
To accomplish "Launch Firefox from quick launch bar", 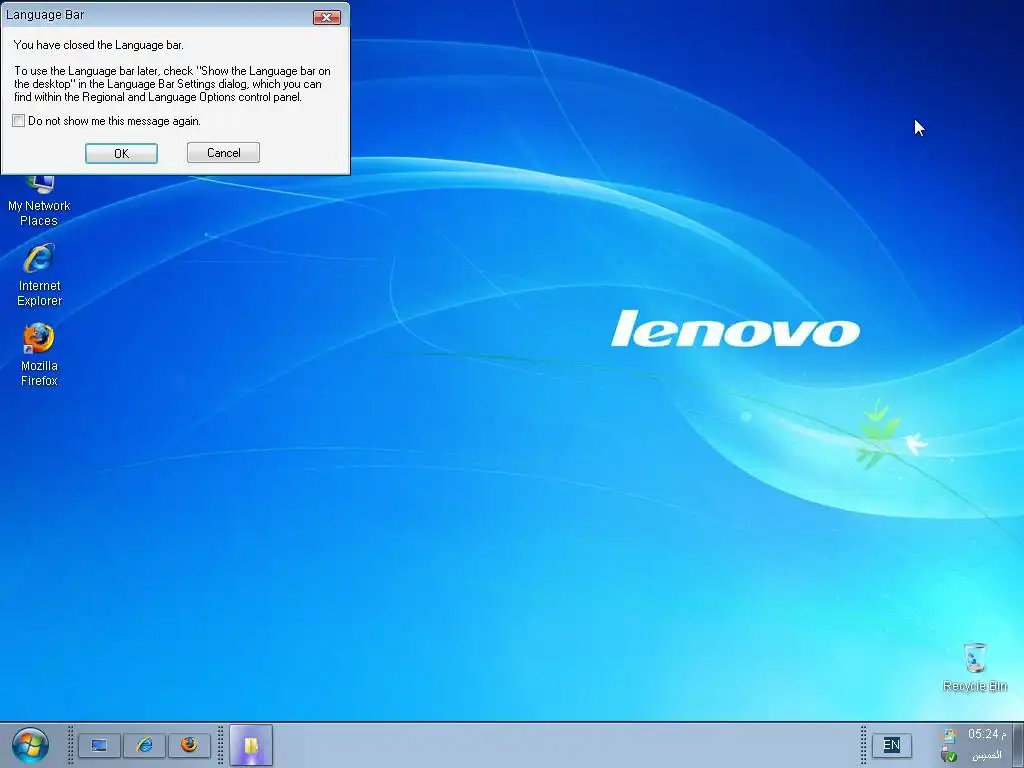I will (x=189, y=745).
